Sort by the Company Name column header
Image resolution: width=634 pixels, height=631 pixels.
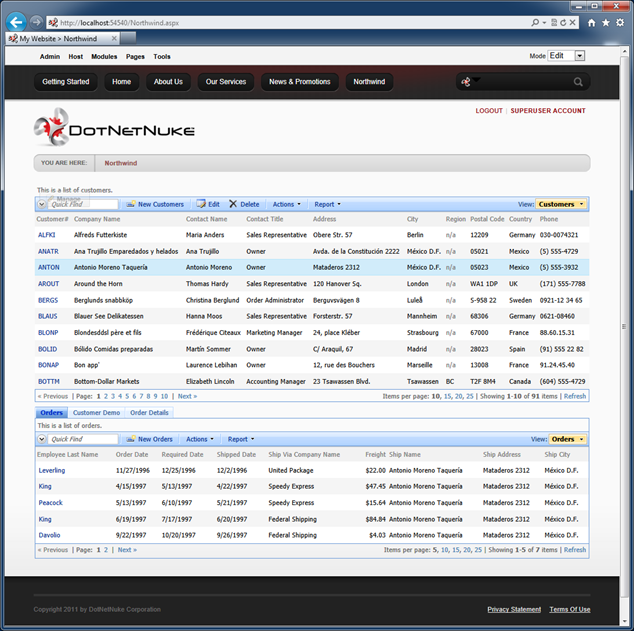pos(97,219)
